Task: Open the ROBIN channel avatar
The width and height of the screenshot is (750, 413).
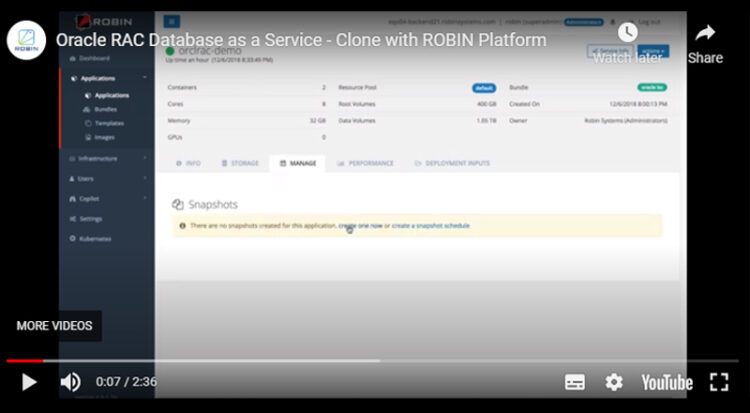Action: click(26, 40)
